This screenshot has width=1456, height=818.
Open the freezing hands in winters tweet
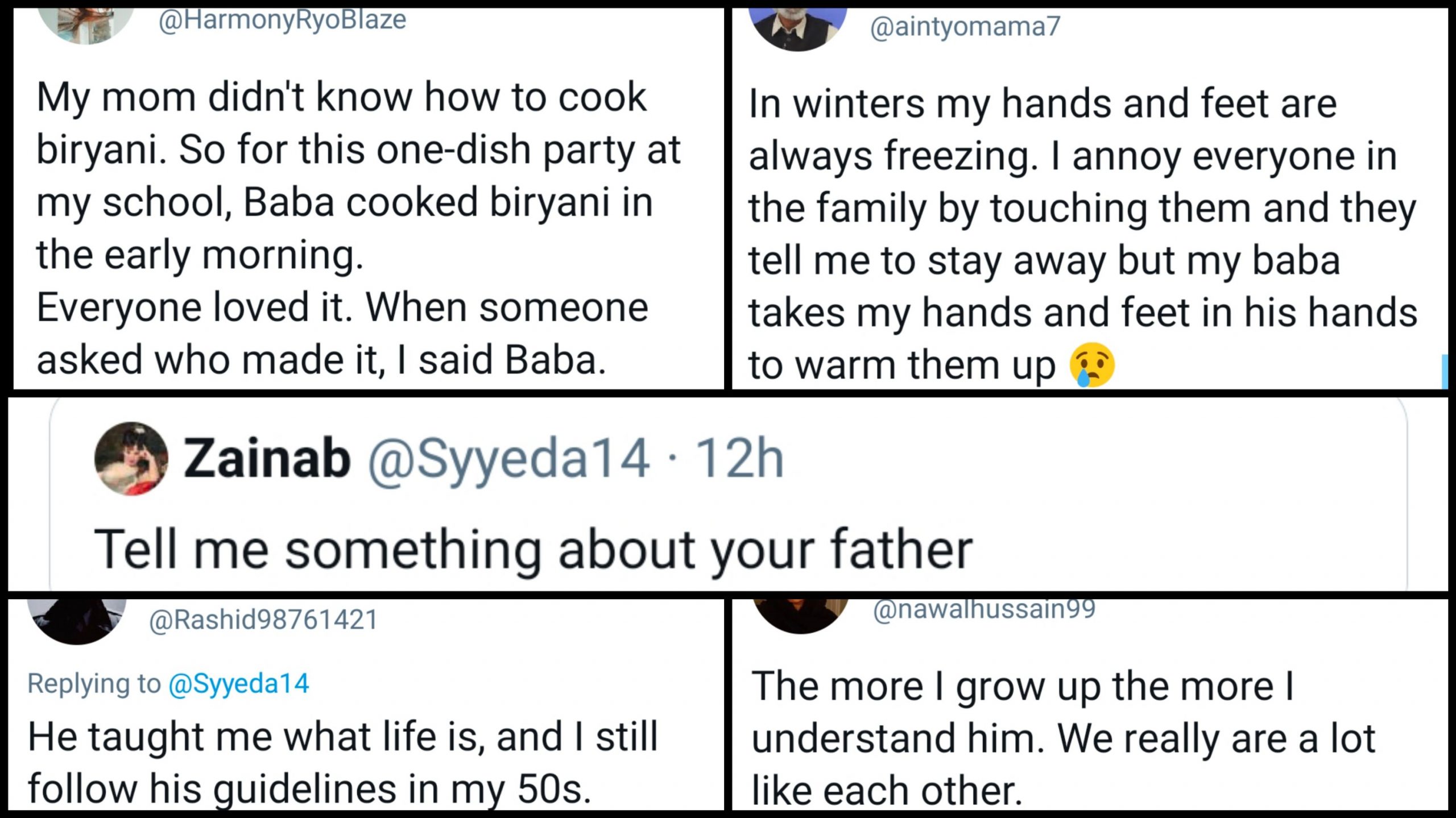pos(1082,234)
